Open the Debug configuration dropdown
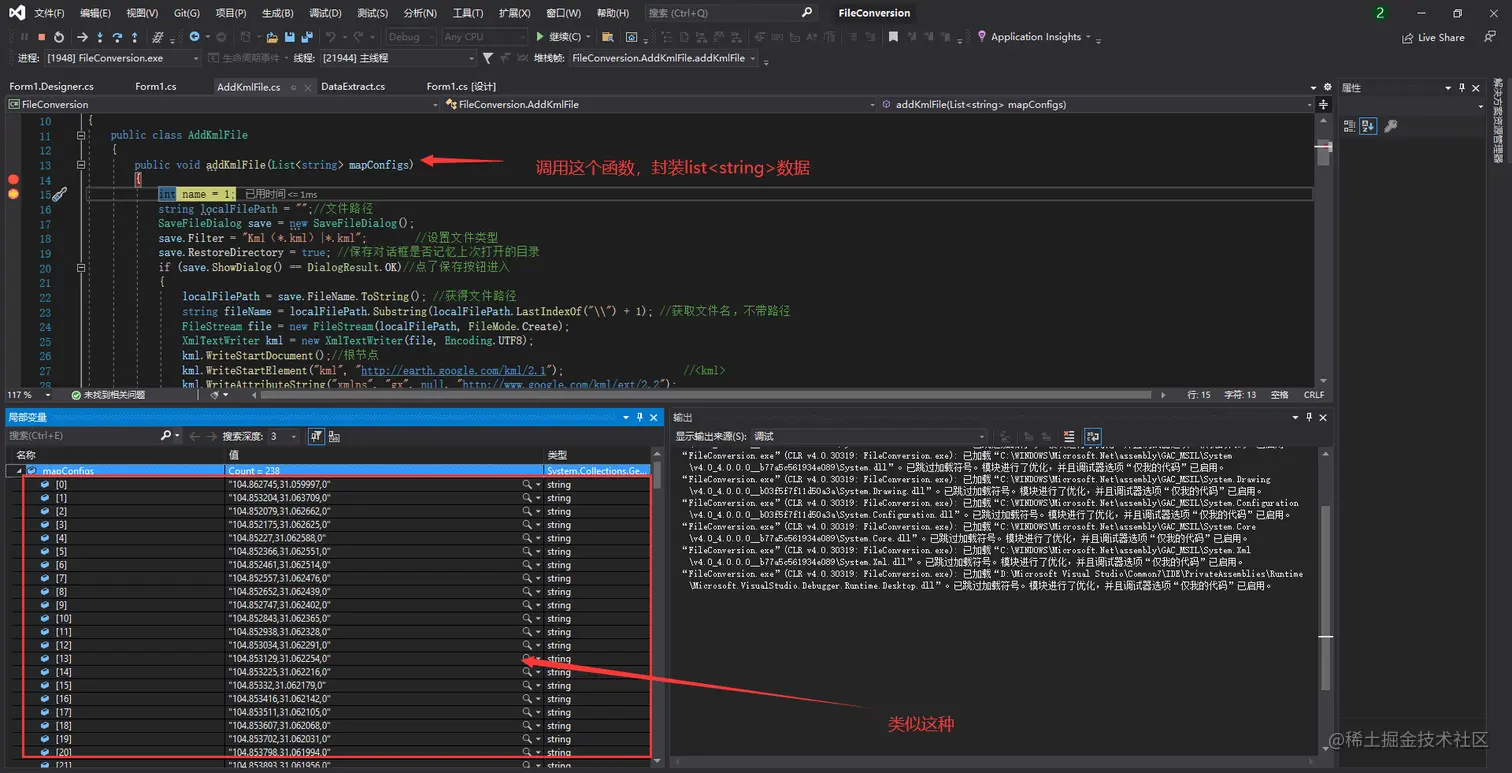 (410, 37)
